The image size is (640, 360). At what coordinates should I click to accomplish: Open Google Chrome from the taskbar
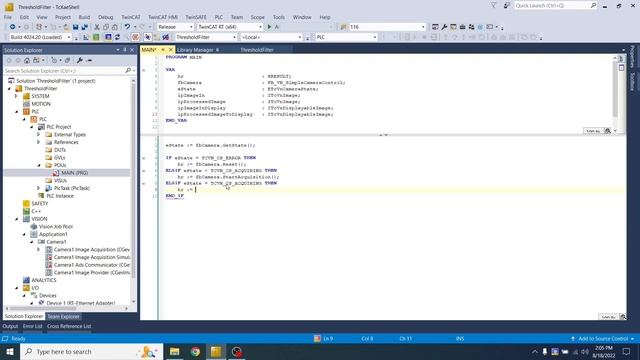[x=195, y=351]
